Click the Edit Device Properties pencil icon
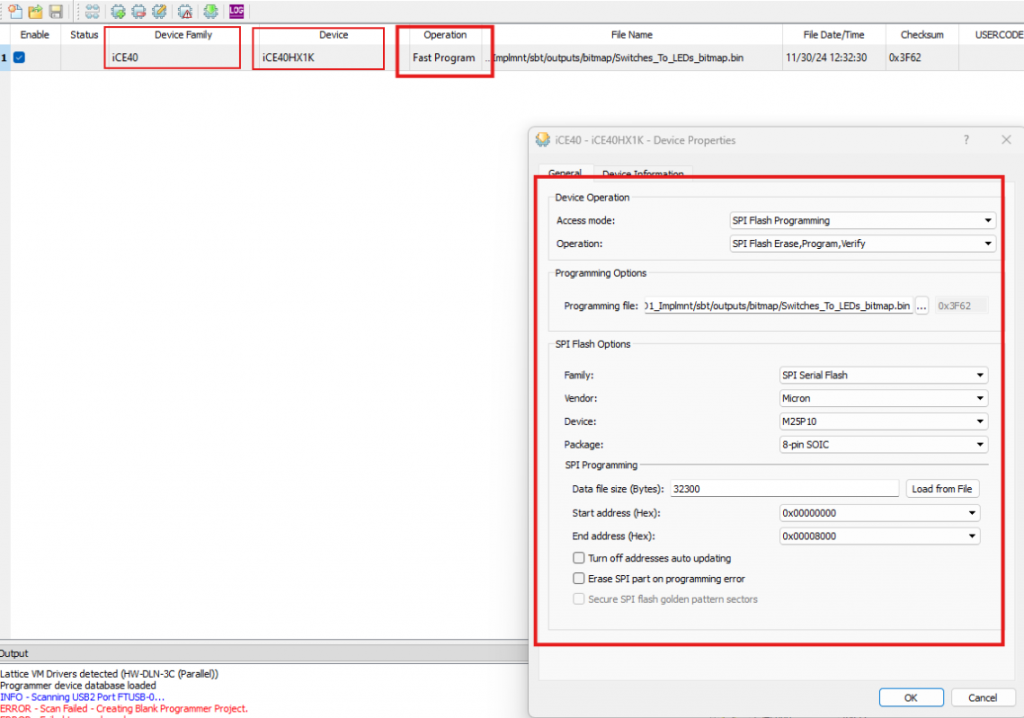Viewport: 1024px width, 718px height. [159, 12]
